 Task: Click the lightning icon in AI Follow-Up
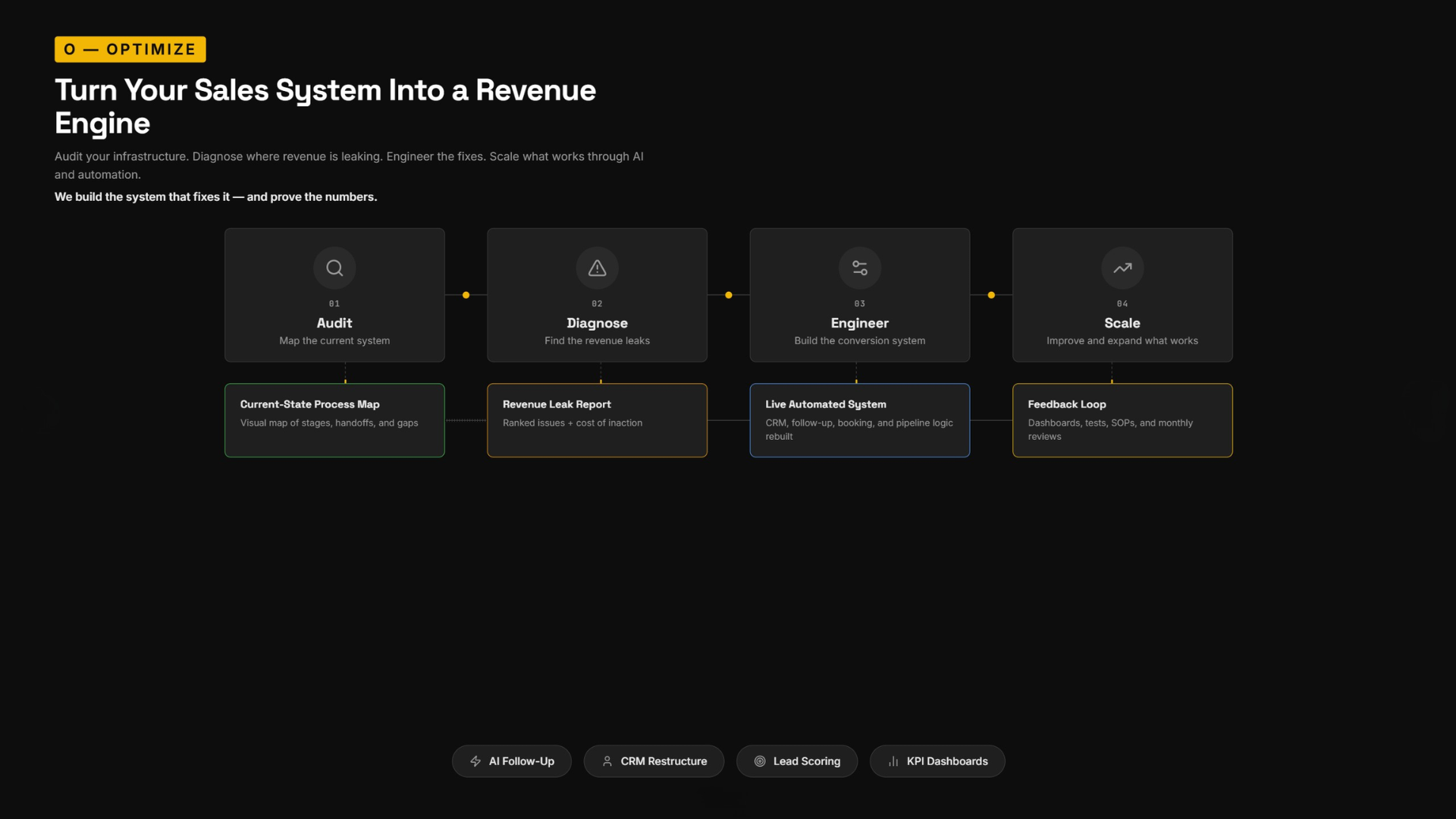[475, 761]
